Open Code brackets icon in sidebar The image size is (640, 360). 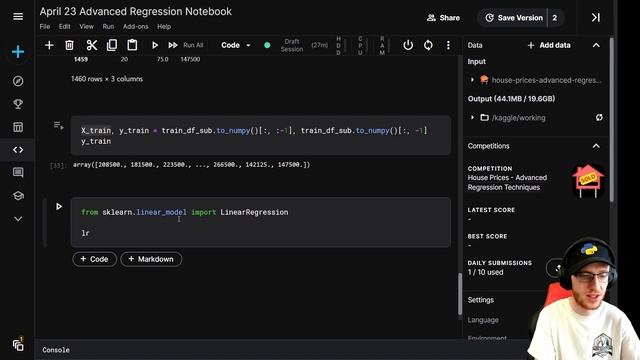18,150
